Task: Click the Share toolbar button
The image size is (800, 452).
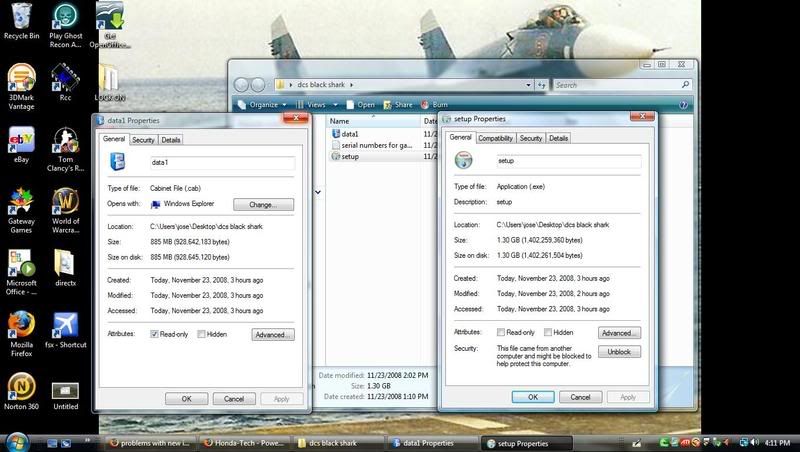Action: point(398,105)
